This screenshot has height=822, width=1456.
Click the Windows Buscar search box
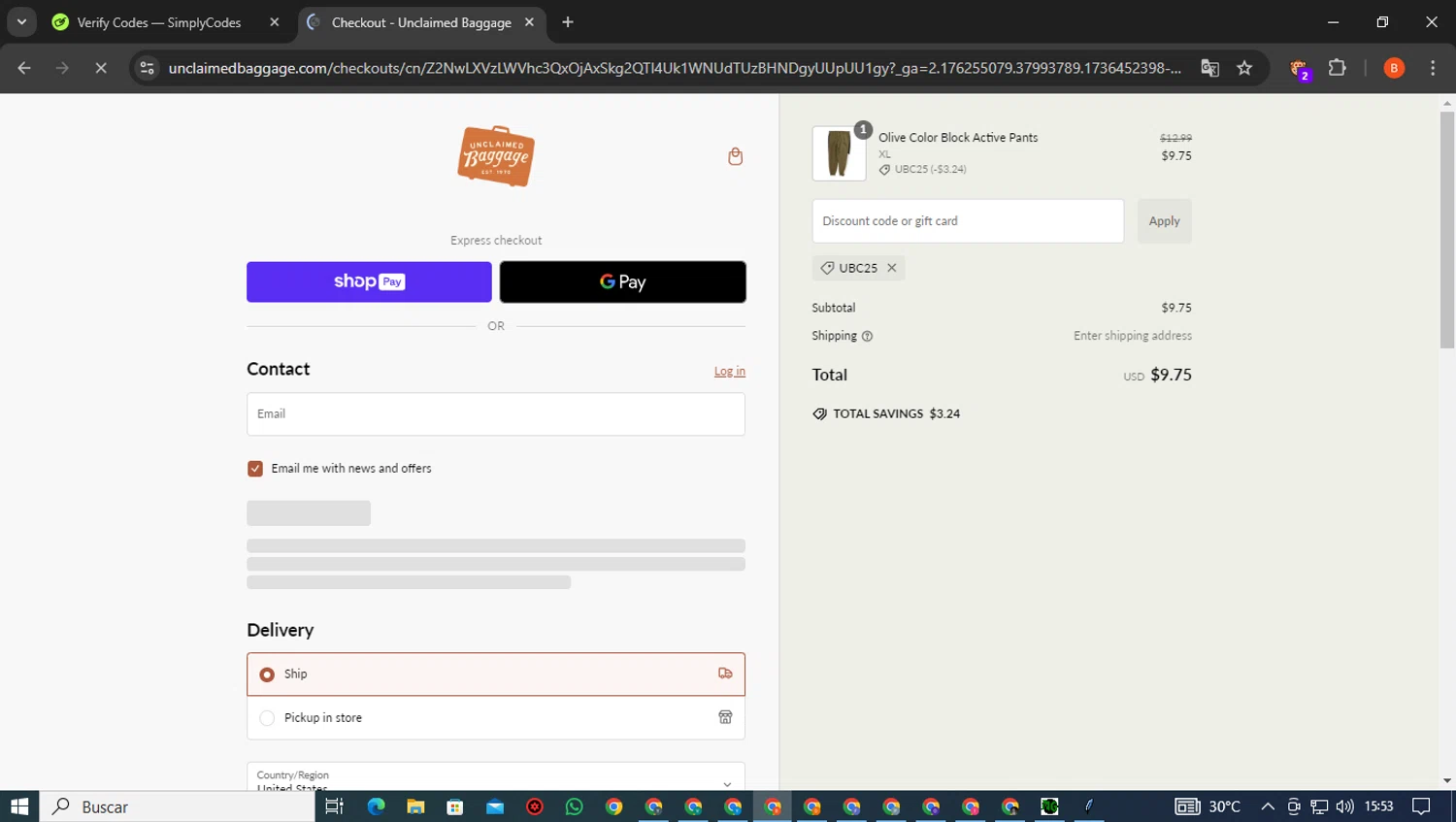[x=178, y=806]
